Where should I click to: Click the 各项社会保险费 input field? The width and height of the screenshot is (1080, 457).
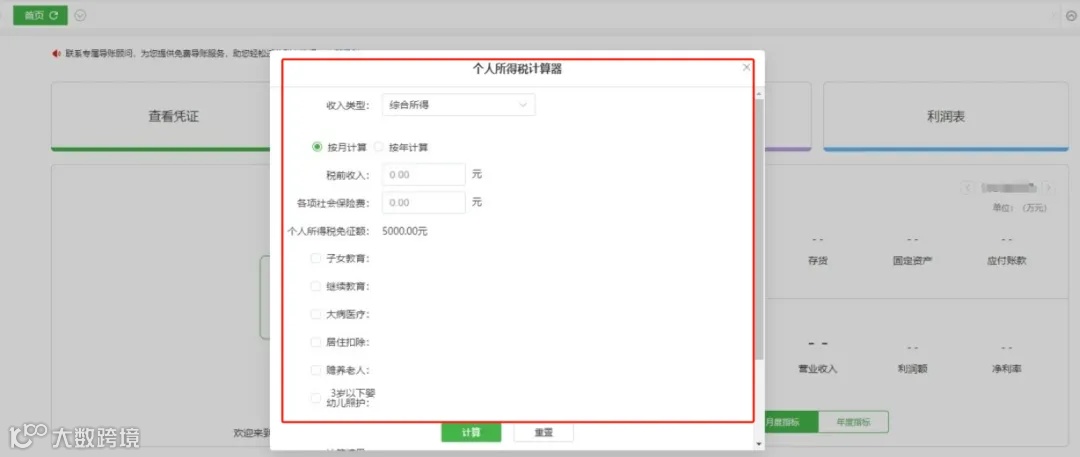424,203
